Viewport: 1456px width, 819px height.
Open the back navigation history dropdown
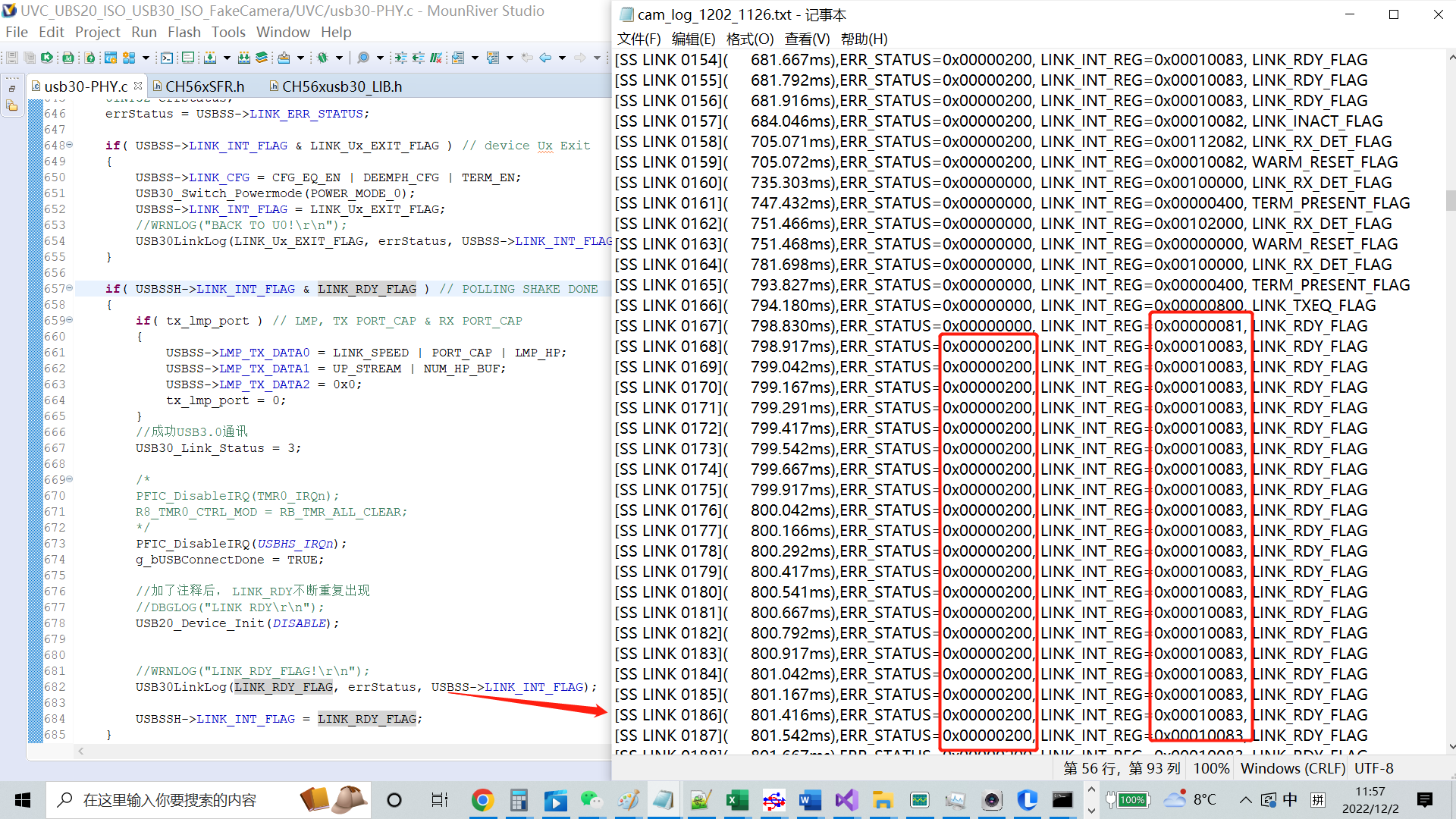click(562, 58)
